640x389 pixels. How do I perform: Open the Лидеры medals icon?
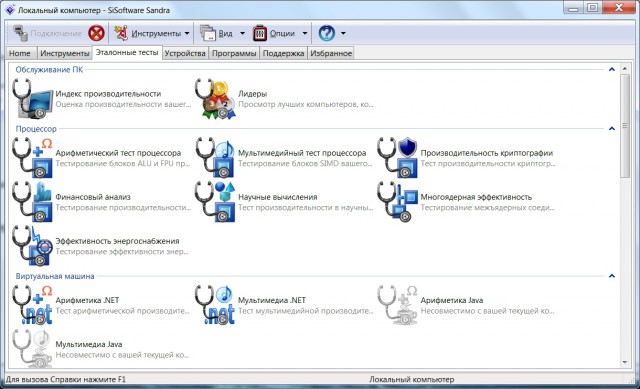[x=215, y=98]
